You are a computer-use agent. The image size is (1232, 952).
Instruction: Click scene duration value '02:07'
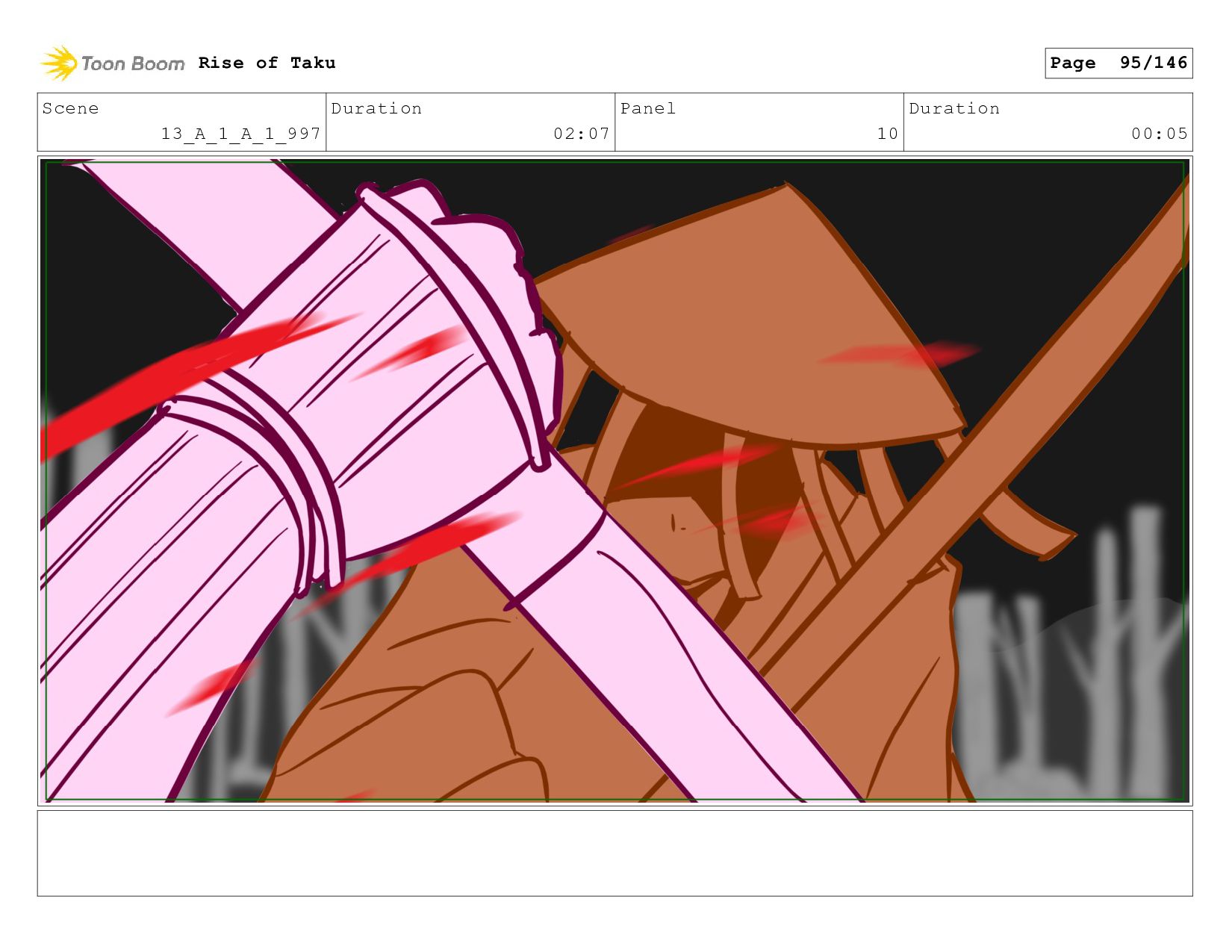click(x=582, y=134)
